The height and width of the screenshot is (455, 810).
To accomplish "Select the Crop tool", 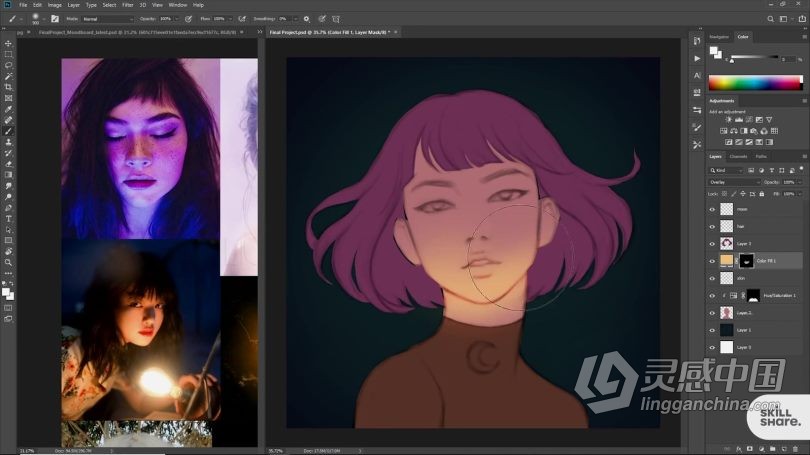I will pos(8,87).
